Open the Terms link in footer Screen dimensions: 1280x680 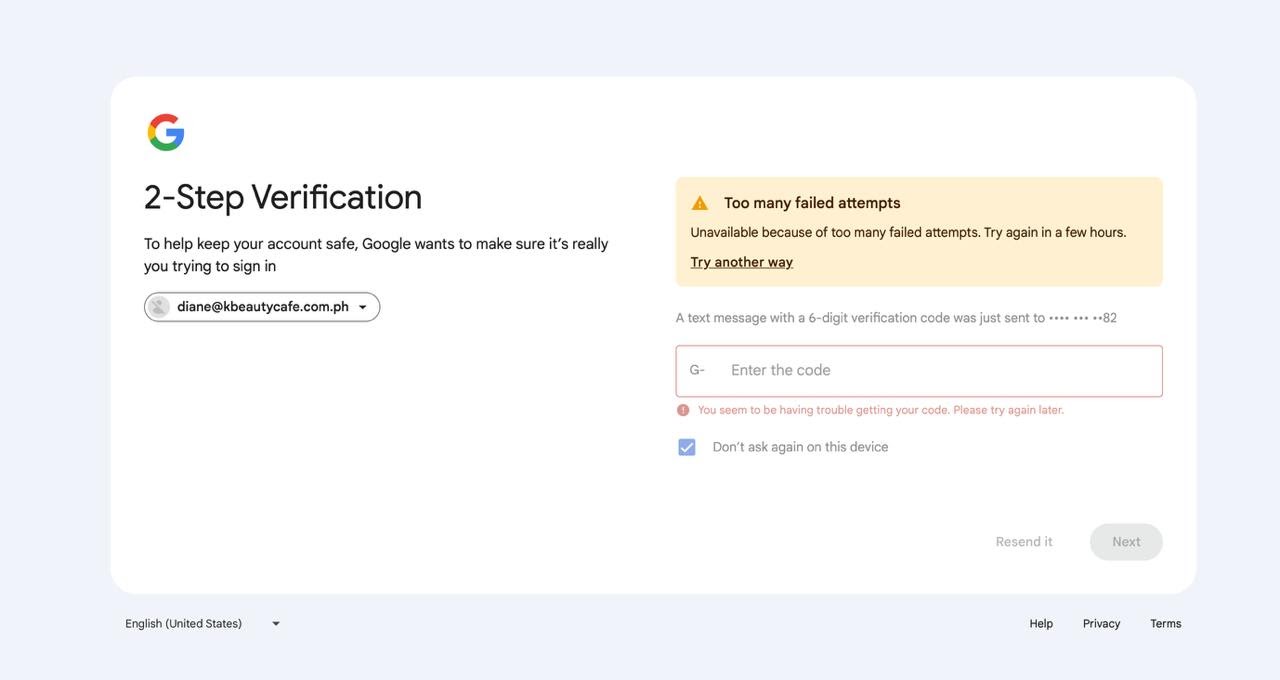1165,624
